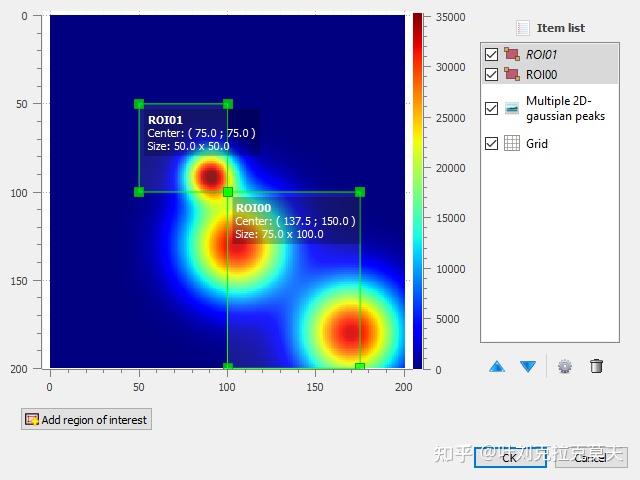The image size is (640, 480).
Task: Click the OK button
Action: coord(510,458)
